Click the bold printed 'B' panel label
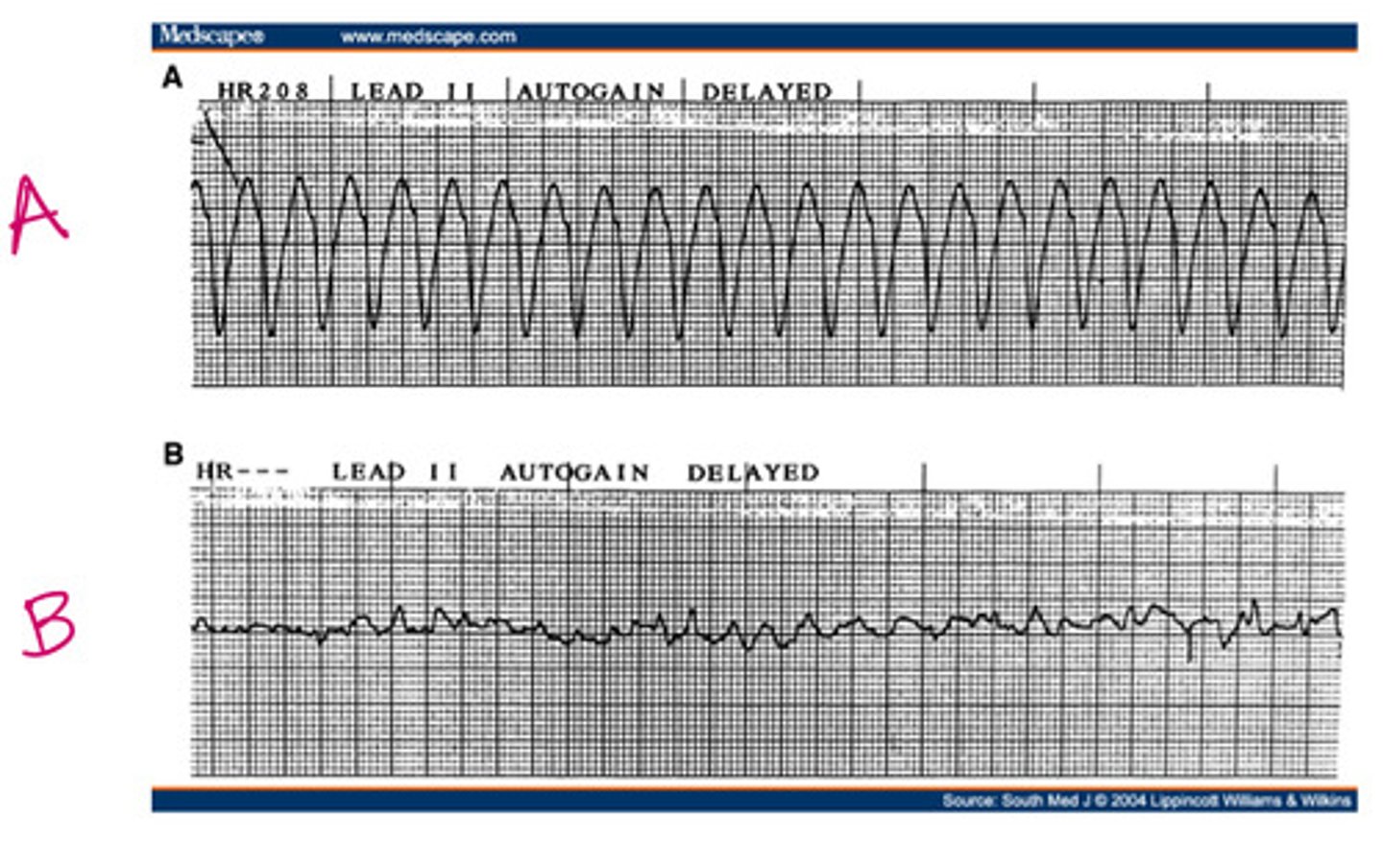 tap(173, 453)
